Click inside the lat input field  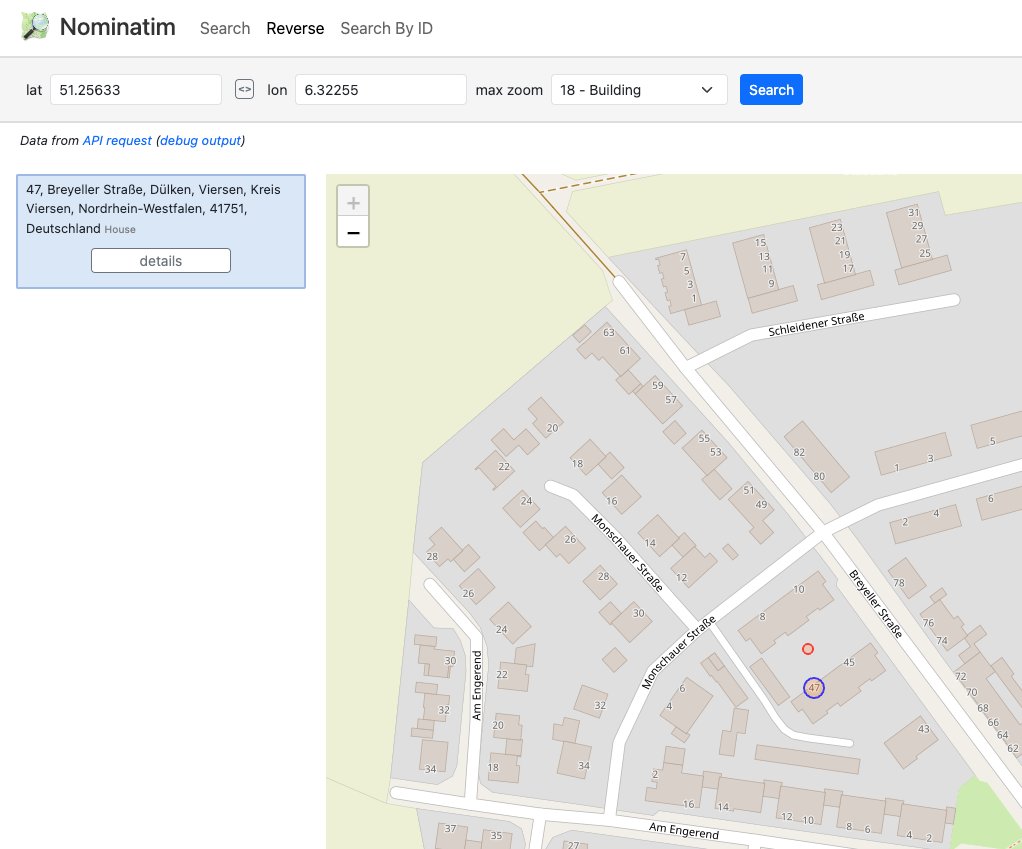click(135, 89)
